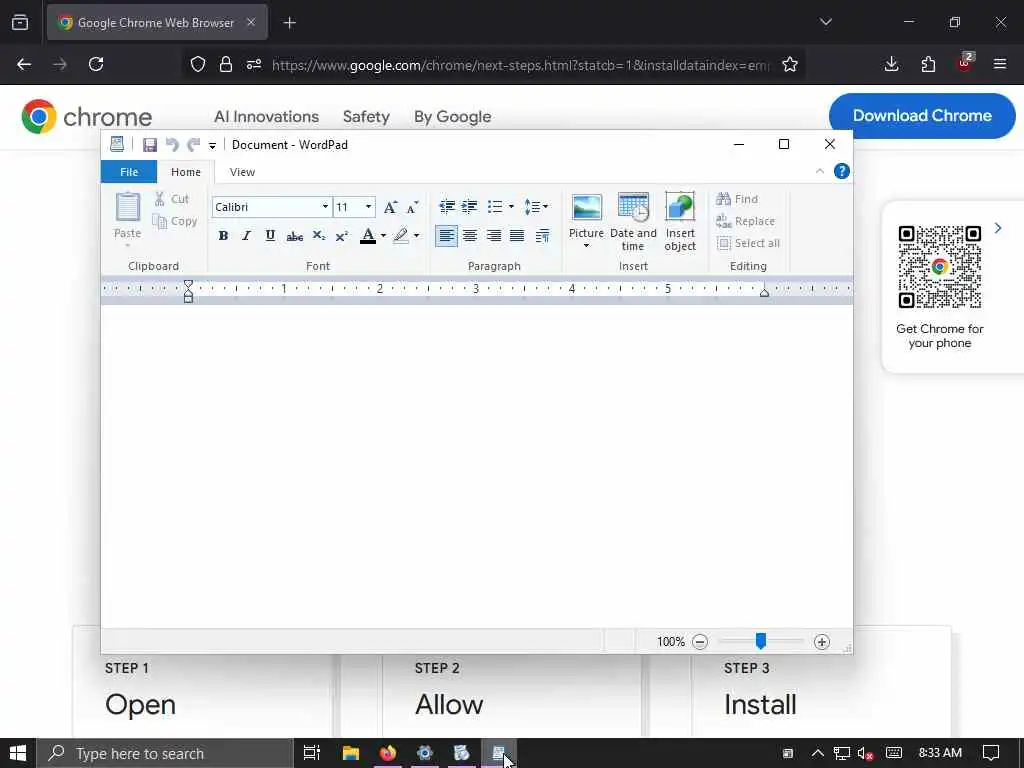Click the Insert object icon
The height and width of the screenshot is (768, 1024).
coord(680,221)
